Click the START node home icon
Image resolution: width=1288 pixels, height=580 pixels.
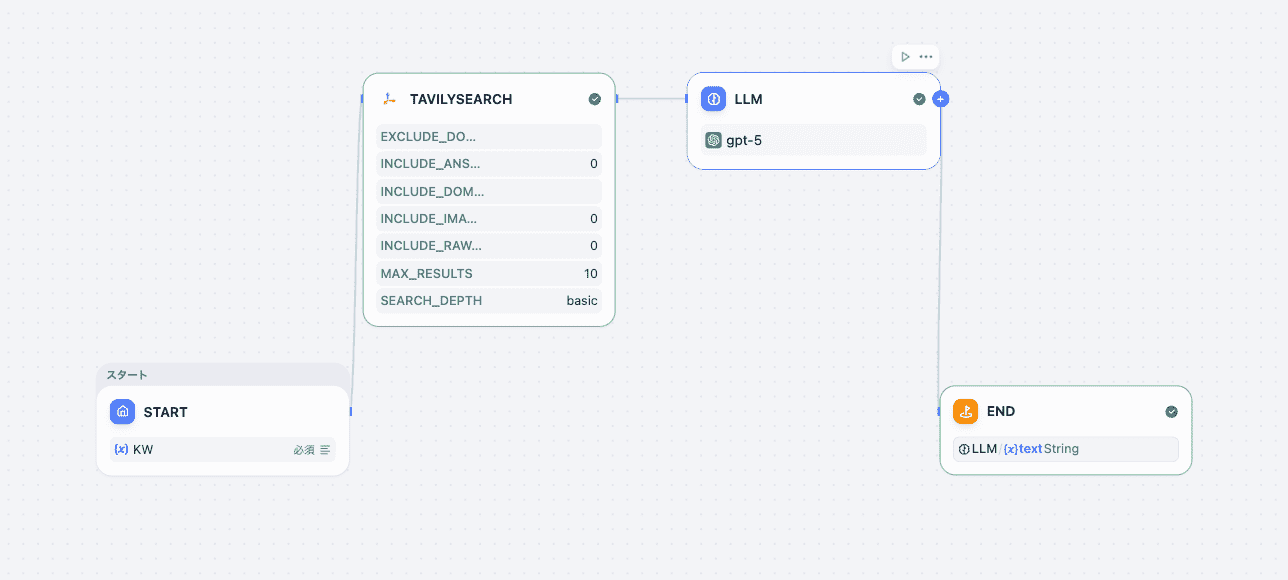(122, 411)
